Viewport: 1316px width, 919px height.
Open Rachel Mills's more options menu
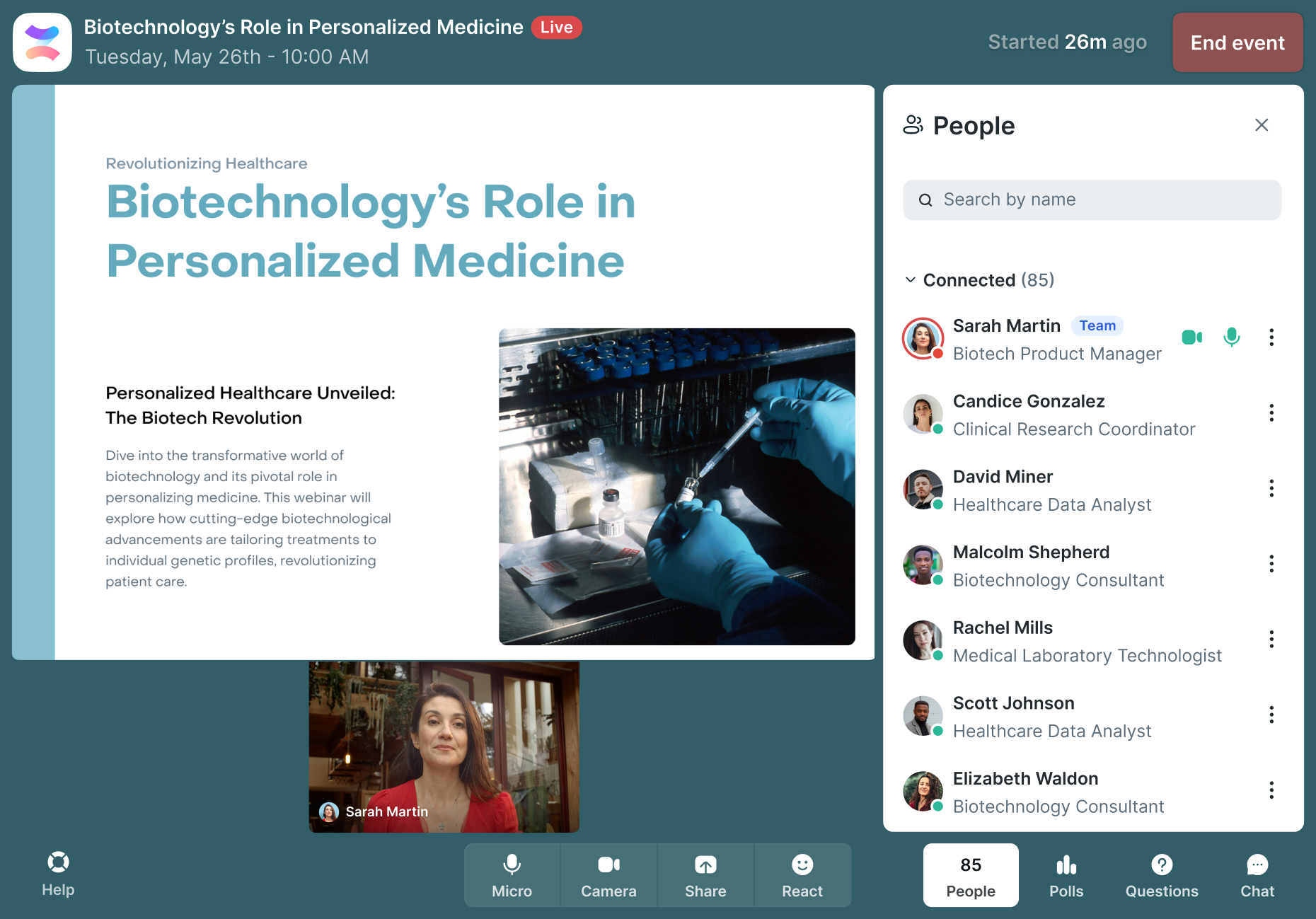pos(1271,640)
